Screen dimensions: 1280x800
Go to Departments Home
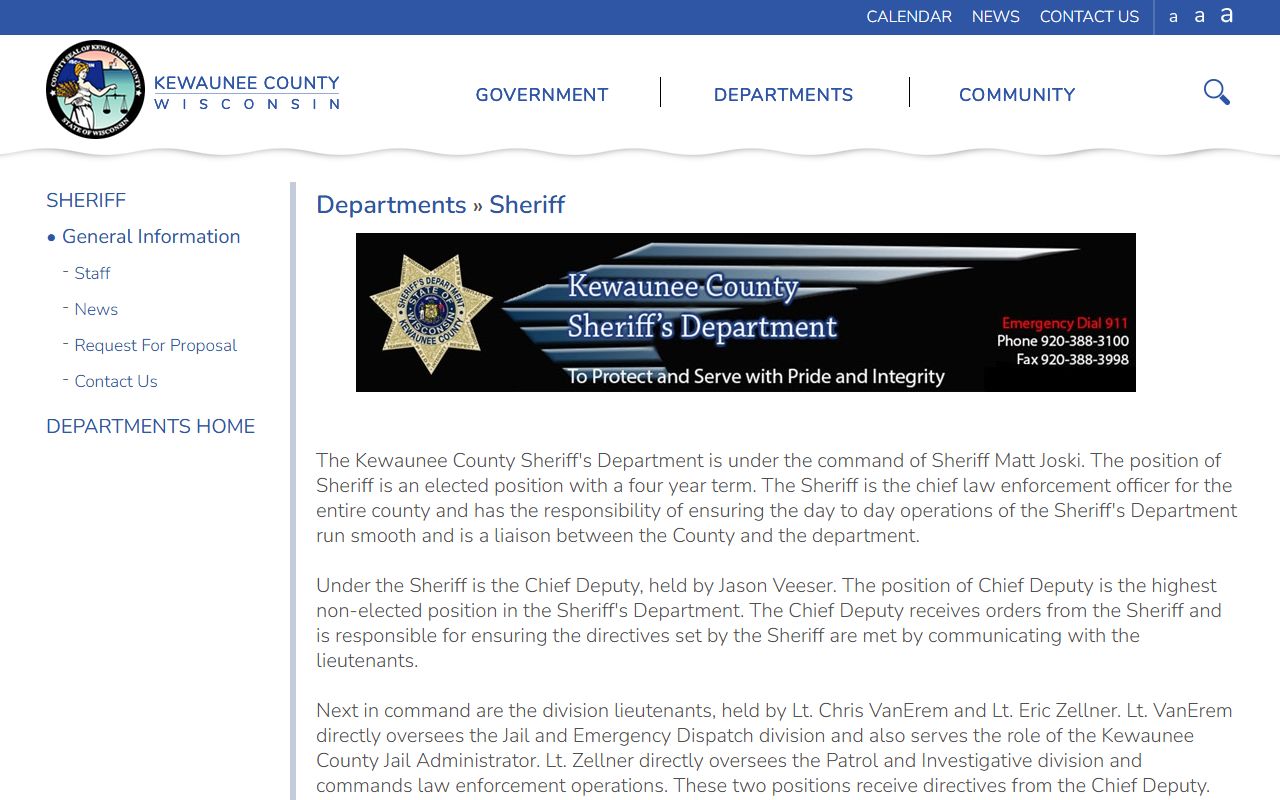[x=151, y=426]
